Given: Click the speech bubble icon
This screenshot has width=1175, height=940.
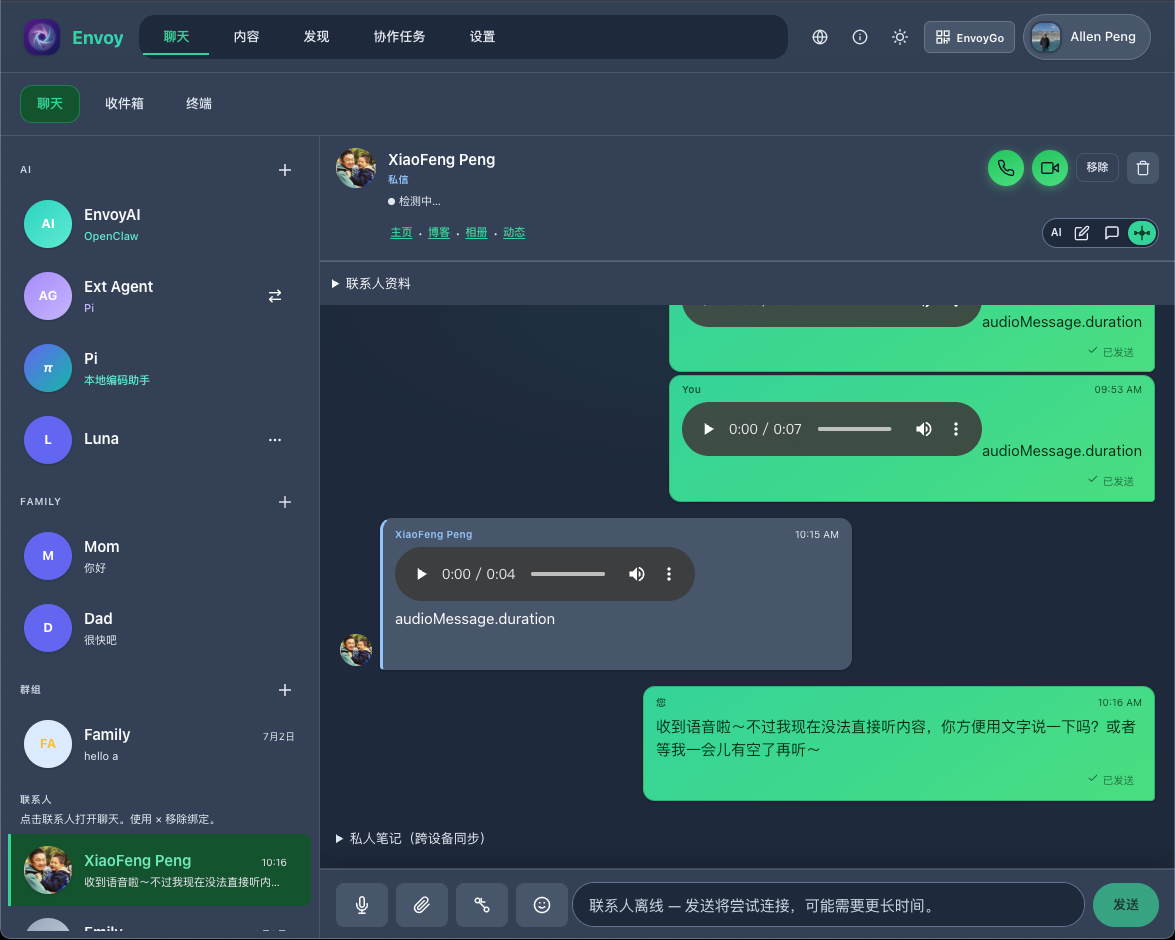Looking at the screenshot, I should tap(1111, 233).
